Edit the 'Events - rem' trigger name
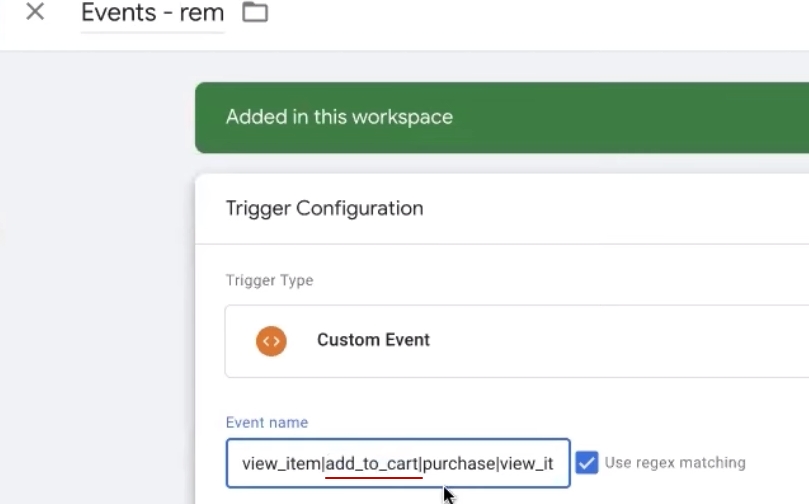Viewport: 809px width, 504px height. point(152,14)
